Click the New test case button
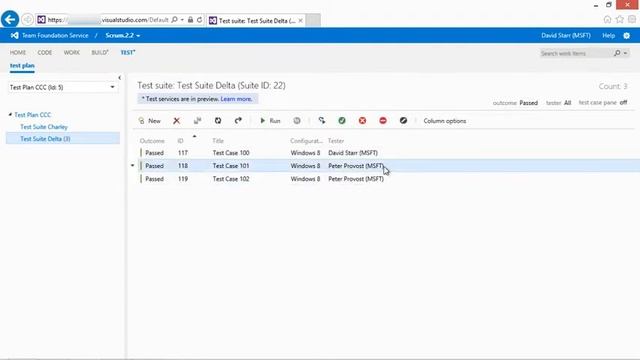640x360 pixels. click(x=149, y=121)
